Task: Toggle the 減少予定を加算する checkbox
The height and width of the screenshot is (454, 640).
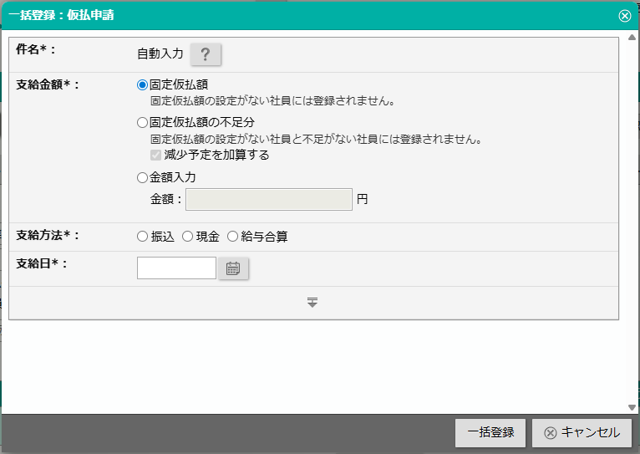Action: 156,155
